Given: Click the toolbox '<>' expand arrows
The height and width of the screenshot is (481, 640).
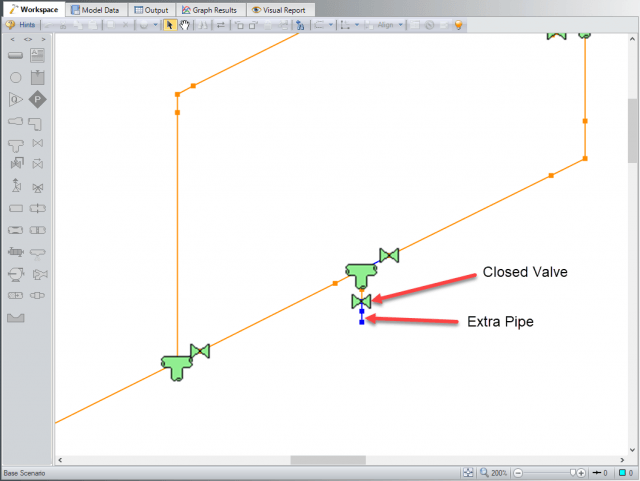Looking at the screenshot, I should 28,40.
